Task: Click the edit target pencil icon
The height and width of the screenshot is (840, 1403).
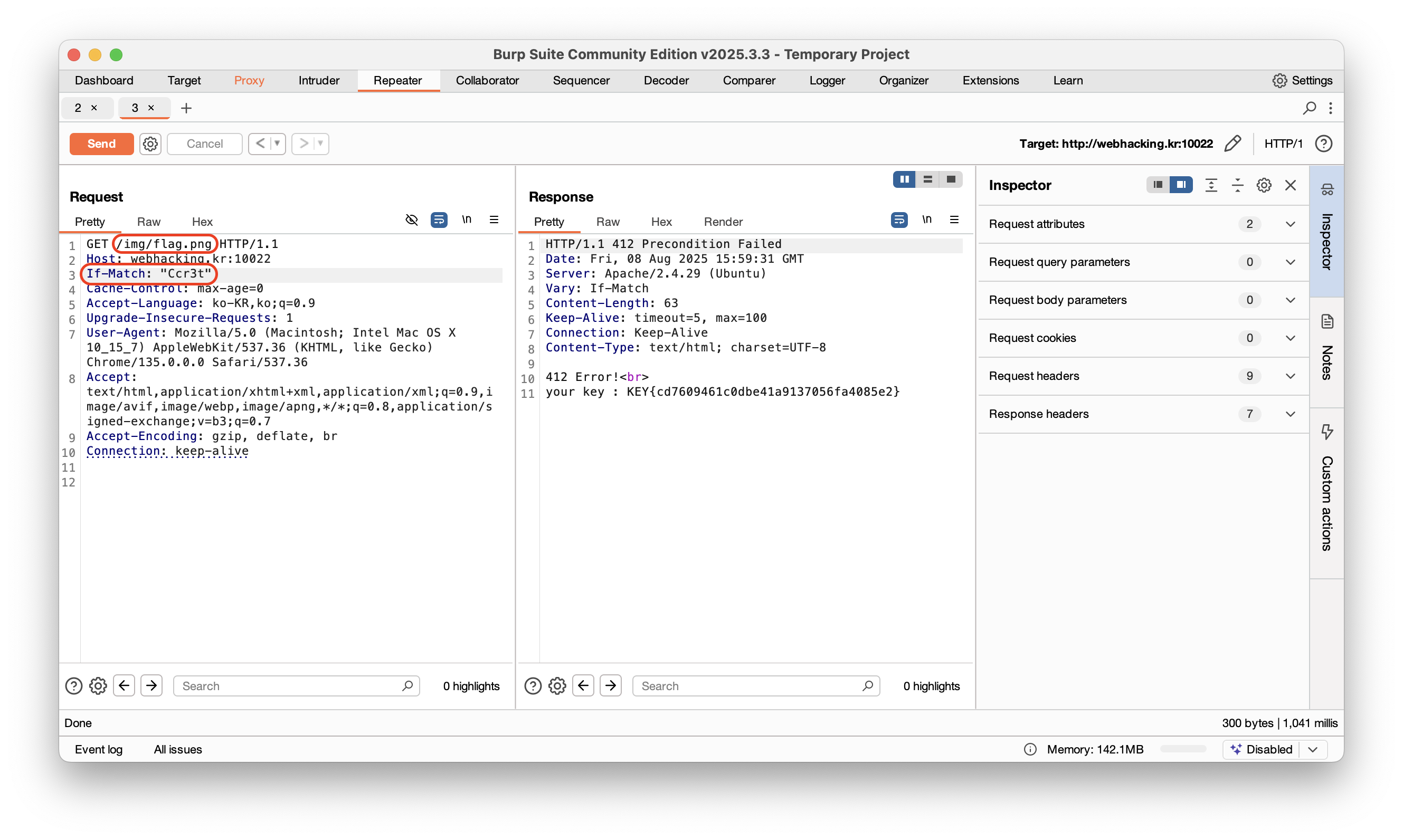Action: point(1232,144)
